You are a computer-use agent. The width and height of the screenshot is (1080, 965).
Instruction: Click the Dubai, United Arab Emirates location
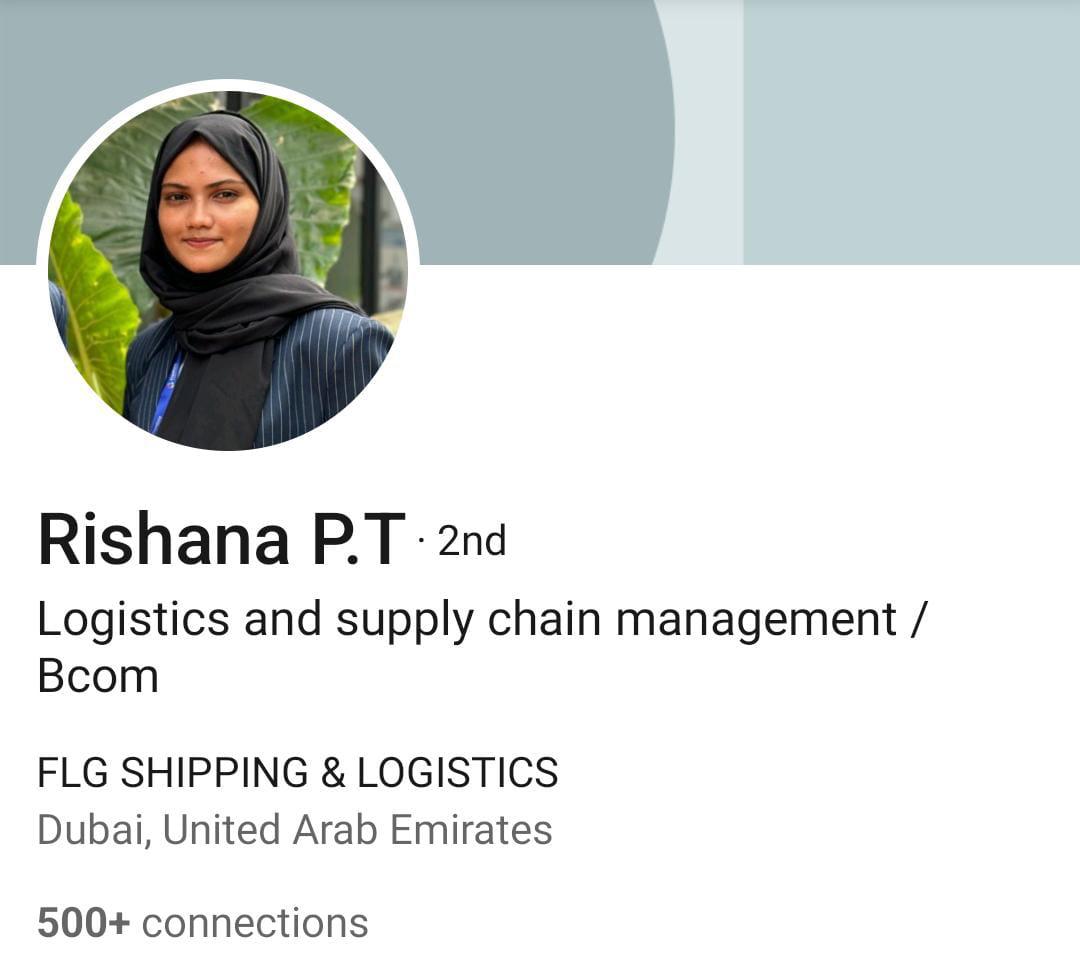click(x=295, y=830)
